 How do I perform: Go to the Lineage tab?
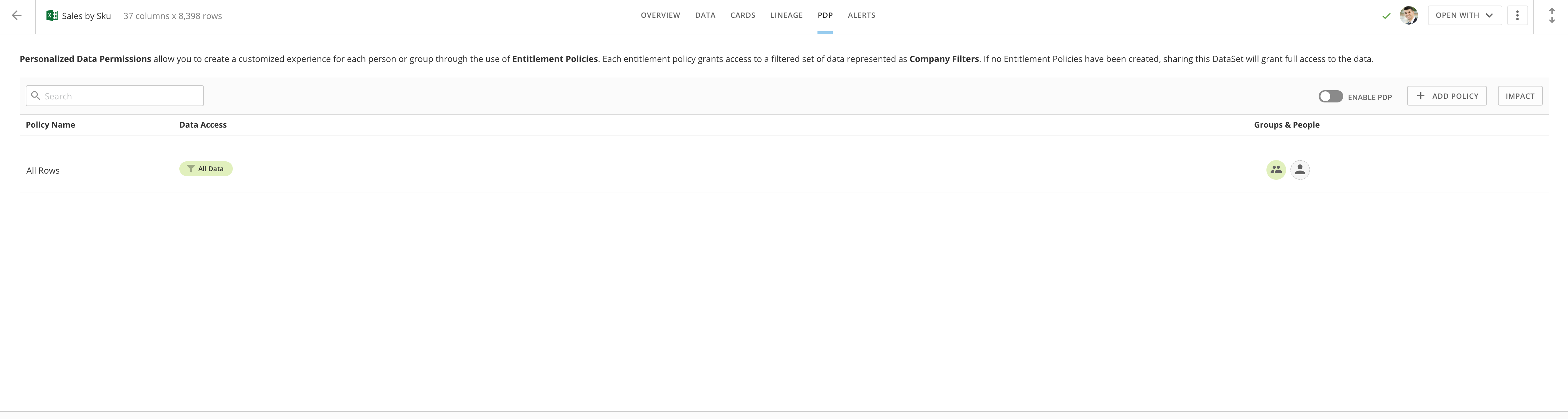coord(786,15)
